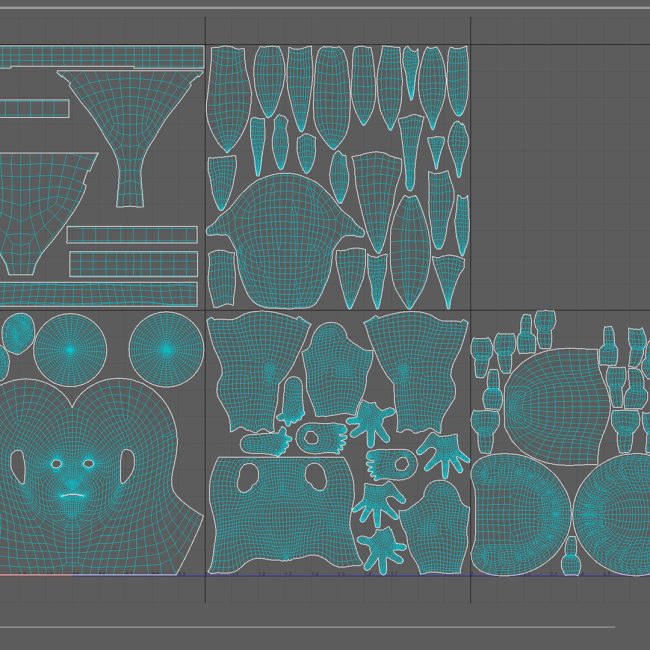Select the small bottle-shaped shell between the two round shells

pyautogui.click(x=571, y=556)
